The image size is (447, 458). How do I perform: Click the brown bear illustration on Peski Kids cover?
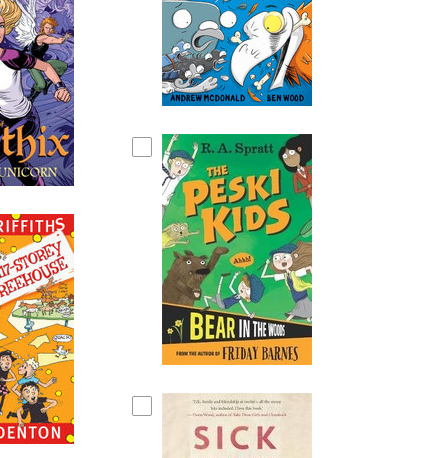(x=190, y=275)
